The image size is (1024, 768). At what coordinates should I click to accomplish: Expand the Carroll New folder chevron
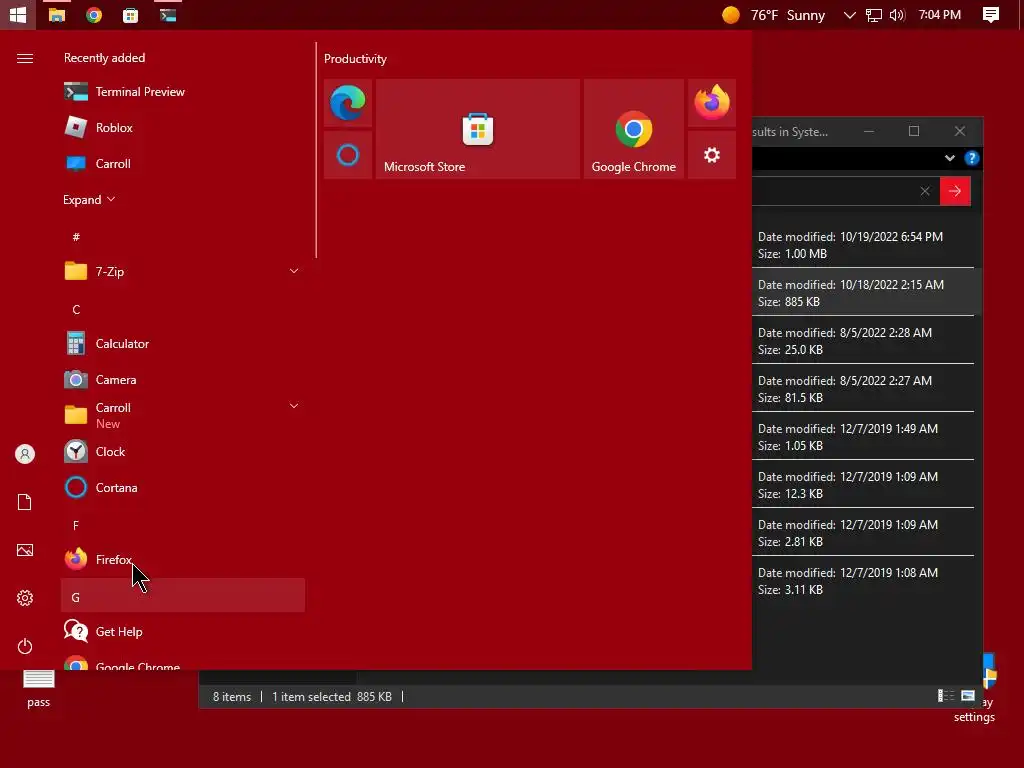tap(294, 406)
